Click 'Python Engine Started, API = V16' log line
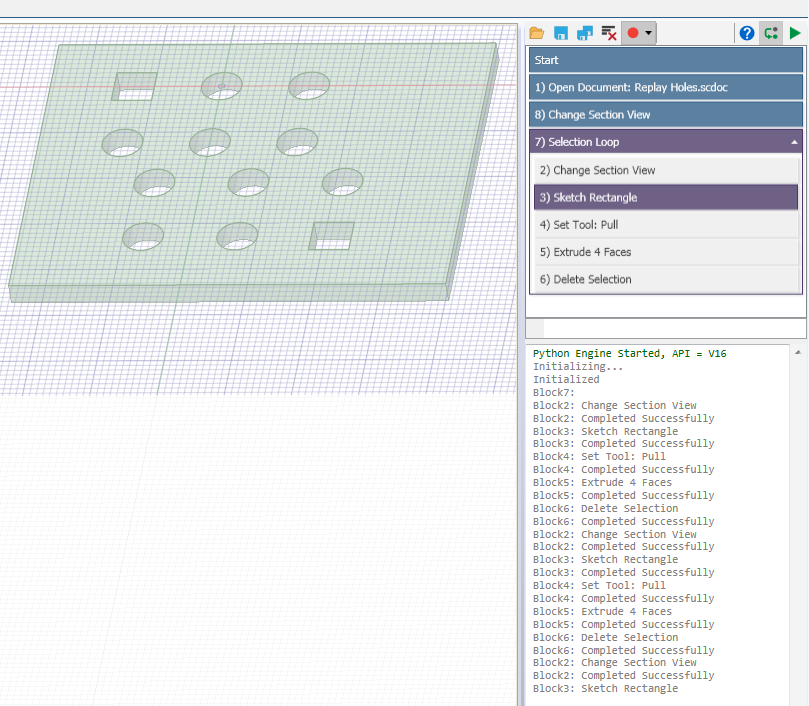The height and width of the screenshot is (706, 809). 629,354
